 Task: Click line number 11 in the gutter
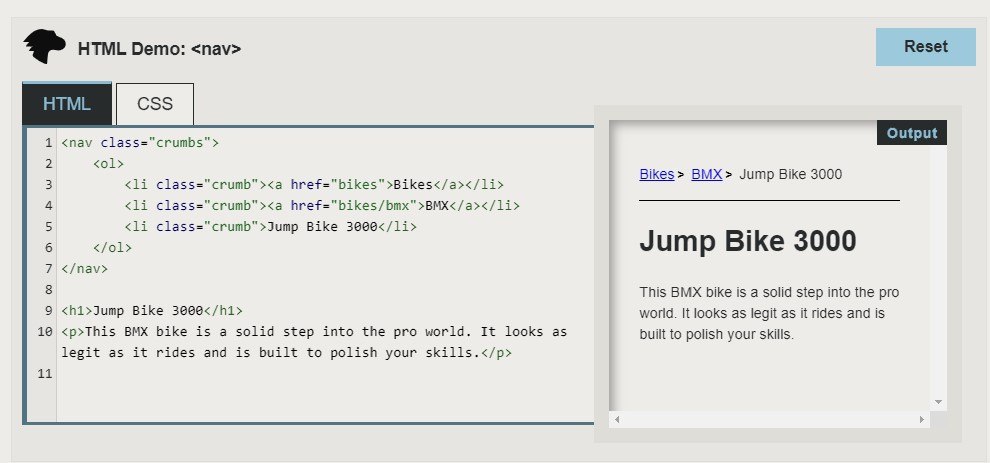click(x=44, y=374)
